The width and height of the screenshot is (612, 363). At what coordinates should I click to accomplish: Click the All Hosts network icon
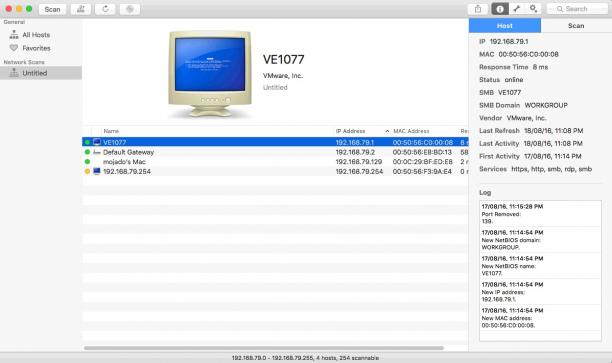[14, 35]
